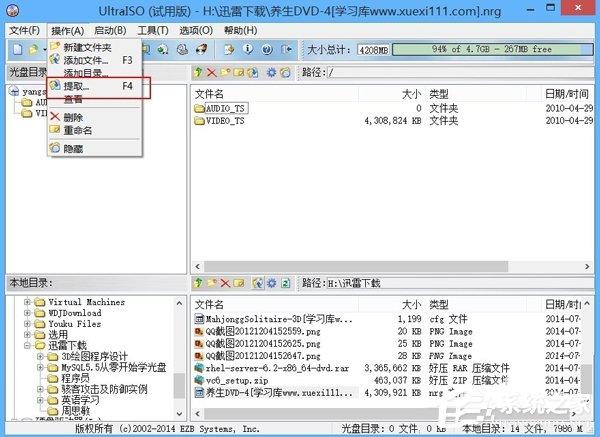600x437 pixels.
Task: Click the gear properties icon in disc pane
Action: [x=271, y=72]
